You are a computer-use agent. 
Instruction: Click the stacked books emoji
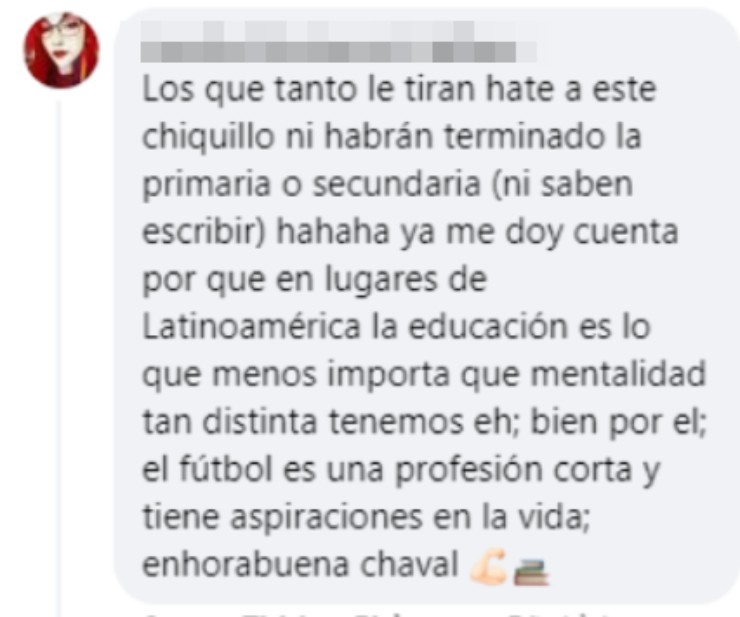(530, 572)
